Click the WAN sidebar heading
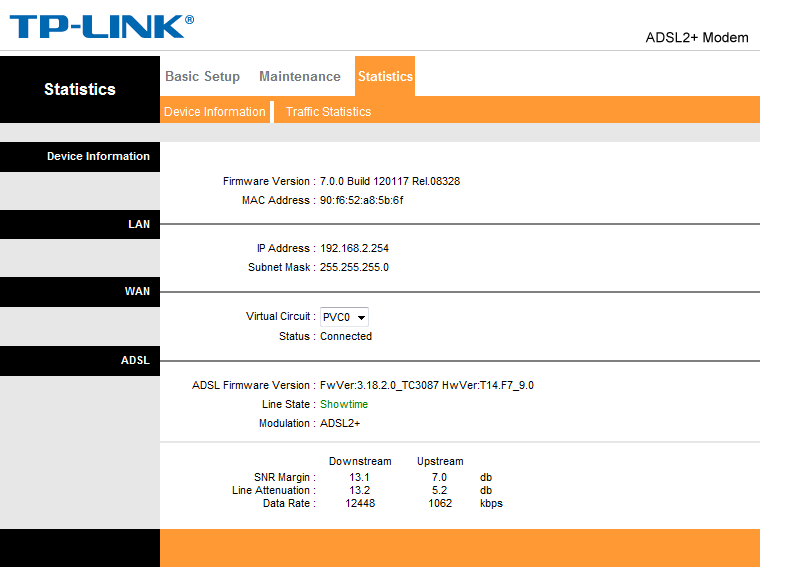This screenshot has height=567, width=794. click(x=137, y=291)
